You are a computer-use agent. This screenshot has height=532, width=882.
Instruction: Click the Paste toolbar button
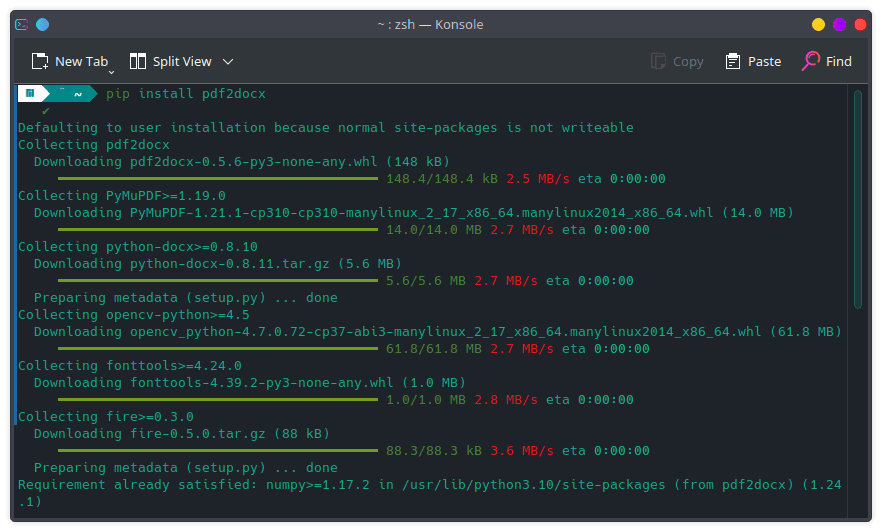[753, 61]
